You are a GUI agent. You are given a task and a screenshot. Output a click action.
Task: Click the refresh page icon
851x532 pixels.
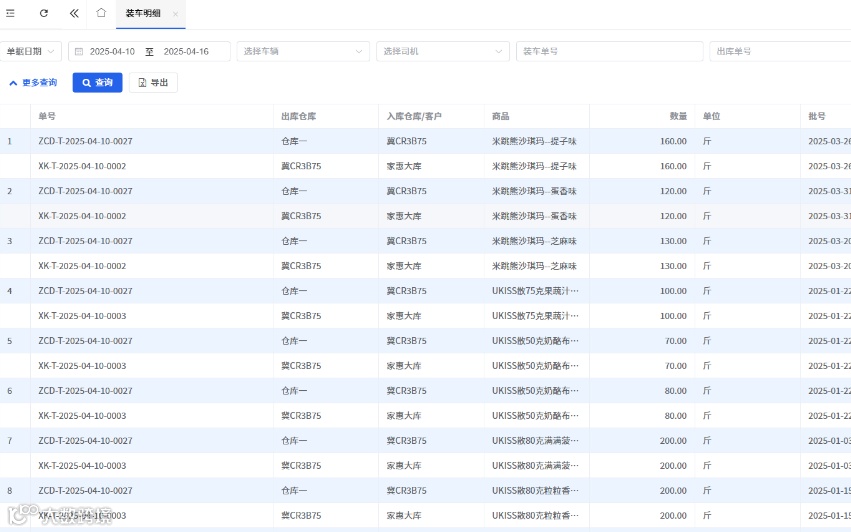pos(44,14)
